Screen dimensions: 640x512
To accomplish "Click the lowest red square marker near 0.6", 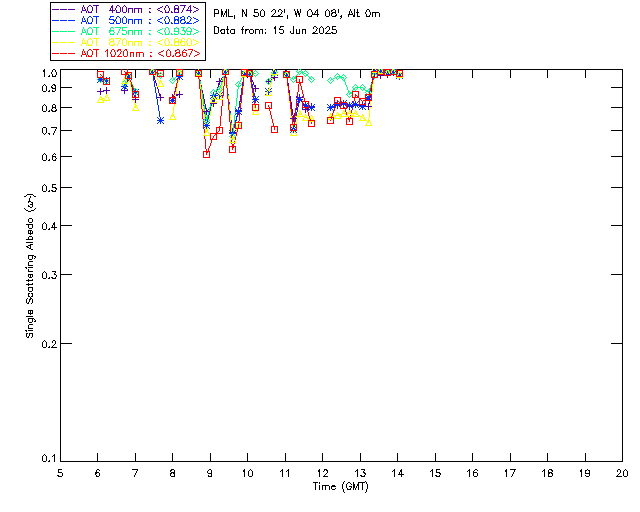I will [206, 154].
